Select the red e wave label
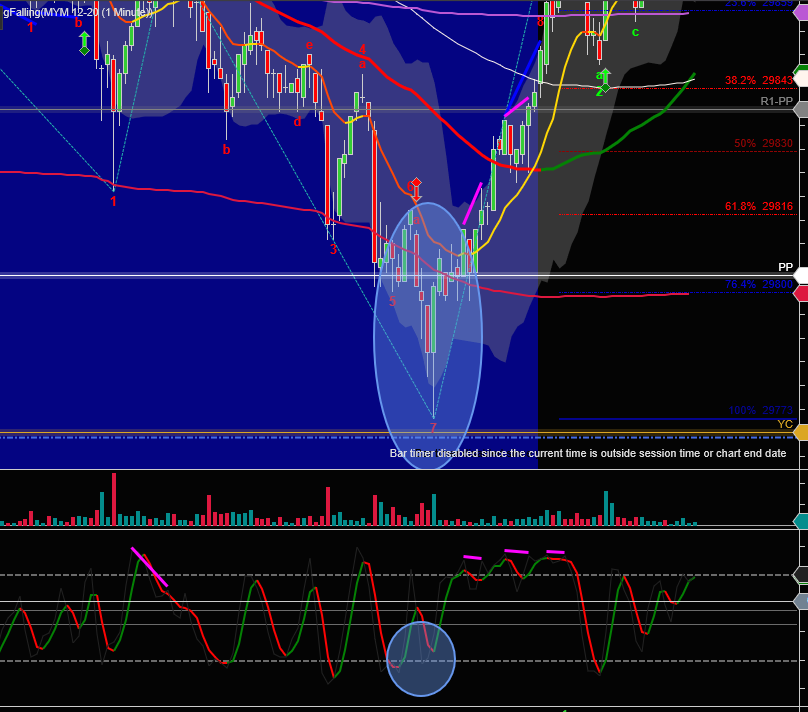Screen dimensions: 808x712 (x=309, y=45)
